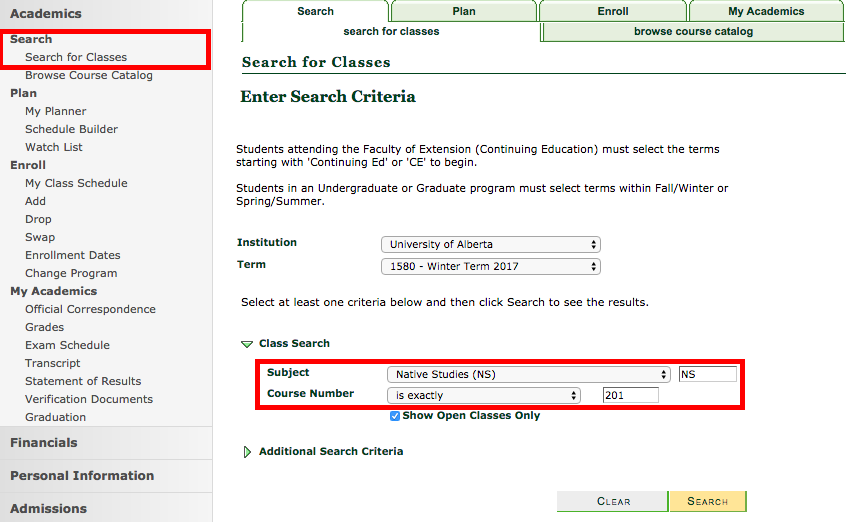Open the My Academics tab
The image size is (849, 522).
(x=765, y=12)
